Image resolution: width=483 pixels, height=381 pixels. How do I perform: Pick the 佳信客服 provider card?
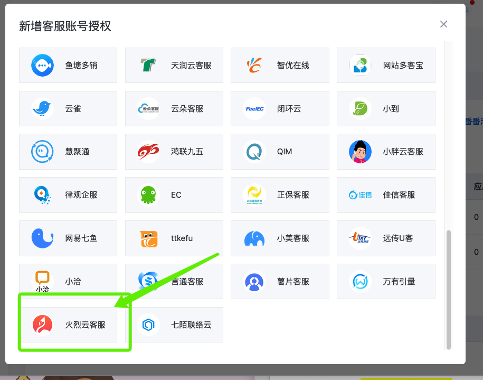[386, 195]
